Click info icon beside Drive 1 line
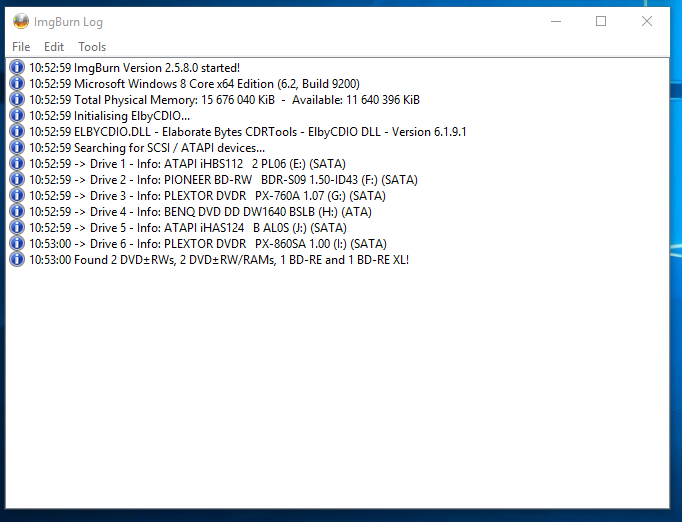 tap(17, 164)
